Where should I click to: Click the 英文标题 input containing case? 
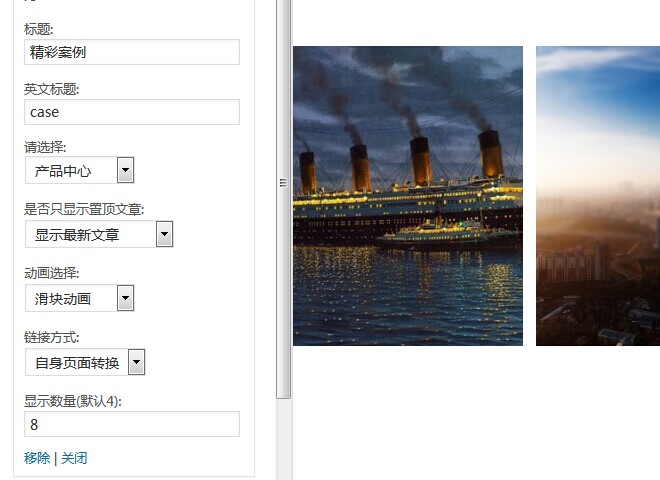(132, 112)
